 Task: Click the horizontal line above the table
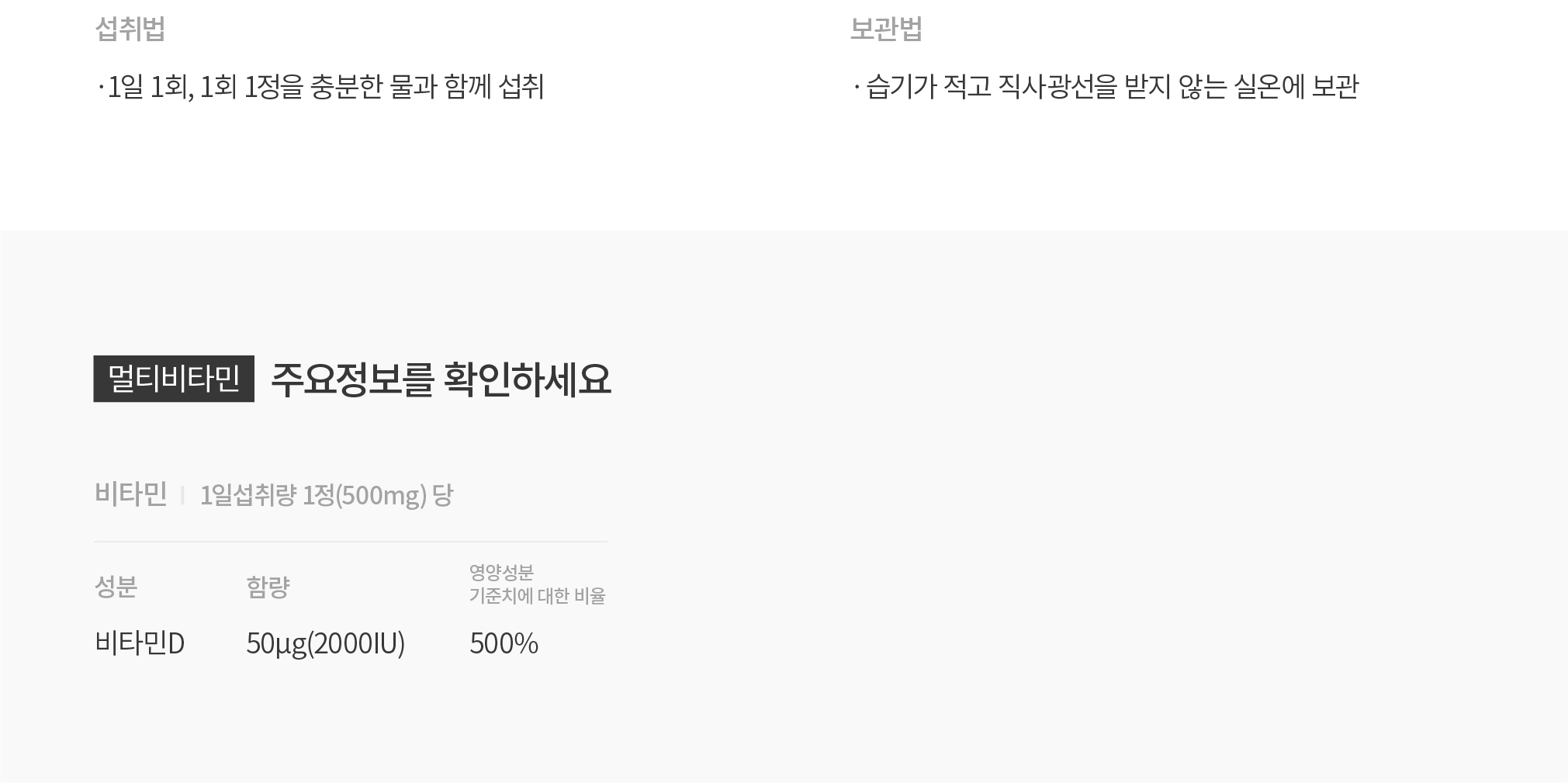351,542
